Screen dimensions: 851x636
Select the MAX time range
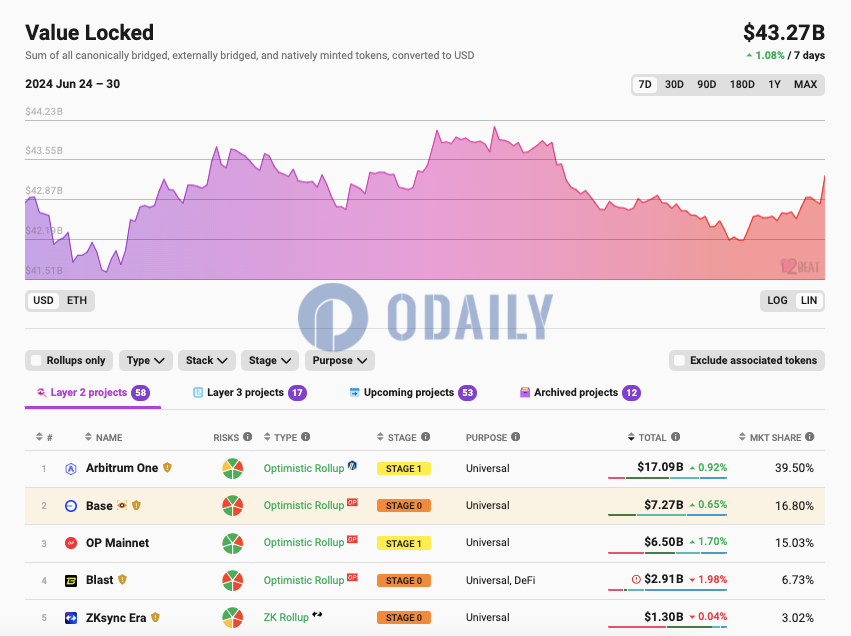click(805, 85)
